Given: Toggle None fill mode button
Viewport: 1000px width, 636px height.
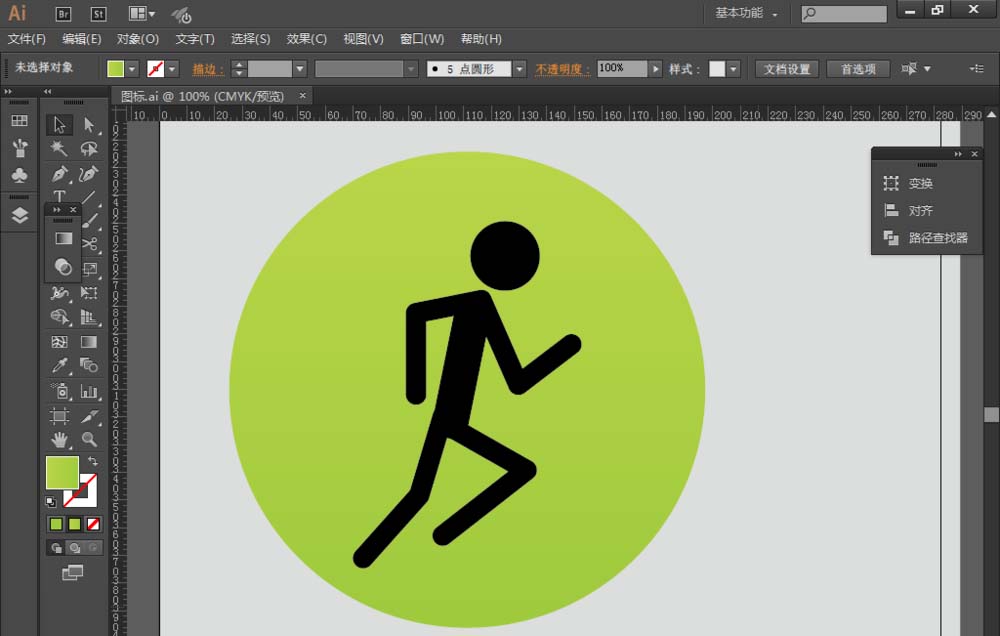Looking at the screenshot, I should [x=93, y=524].
